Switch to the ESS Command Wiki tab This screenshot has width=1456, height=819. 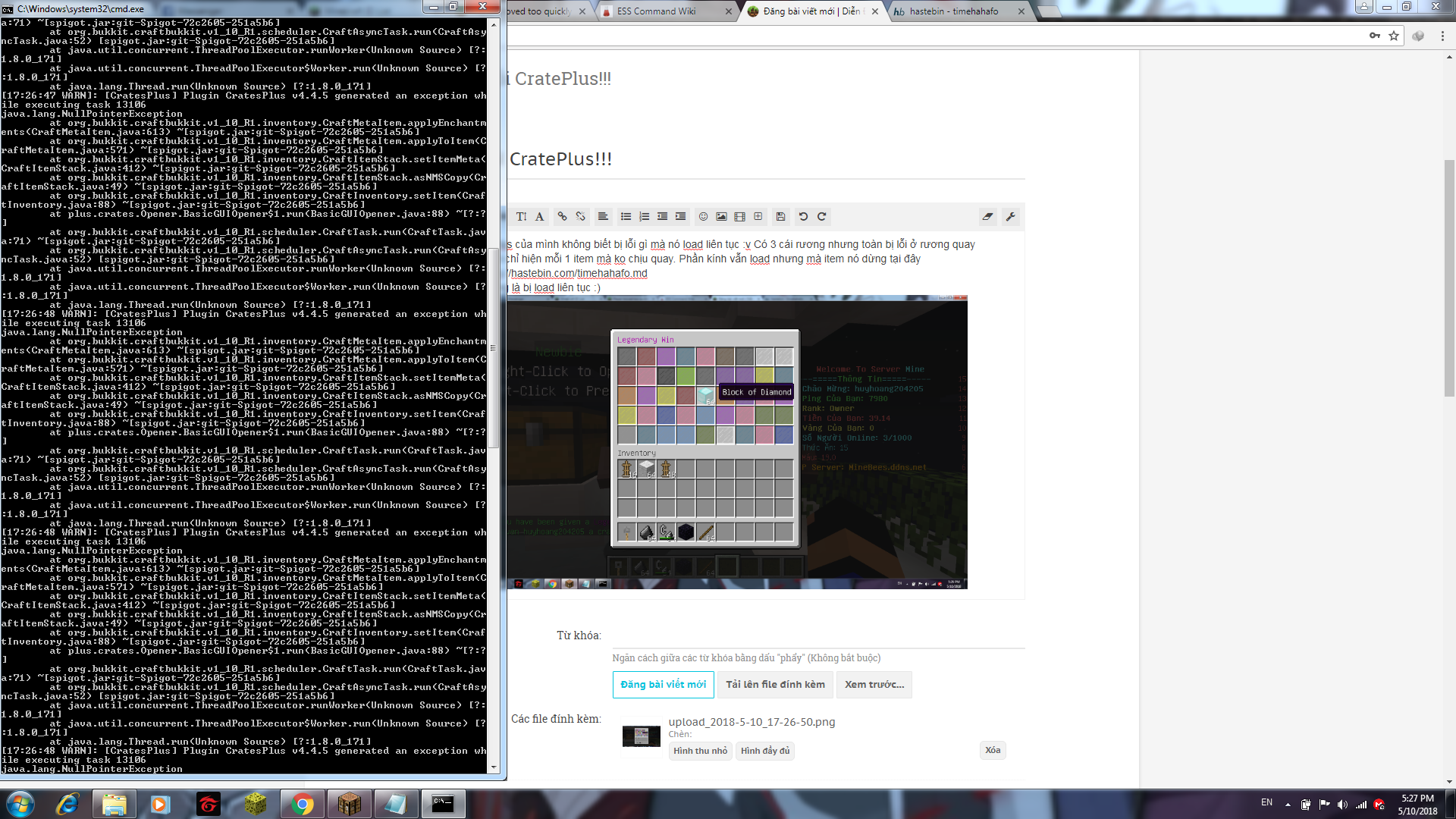point(656,11)
